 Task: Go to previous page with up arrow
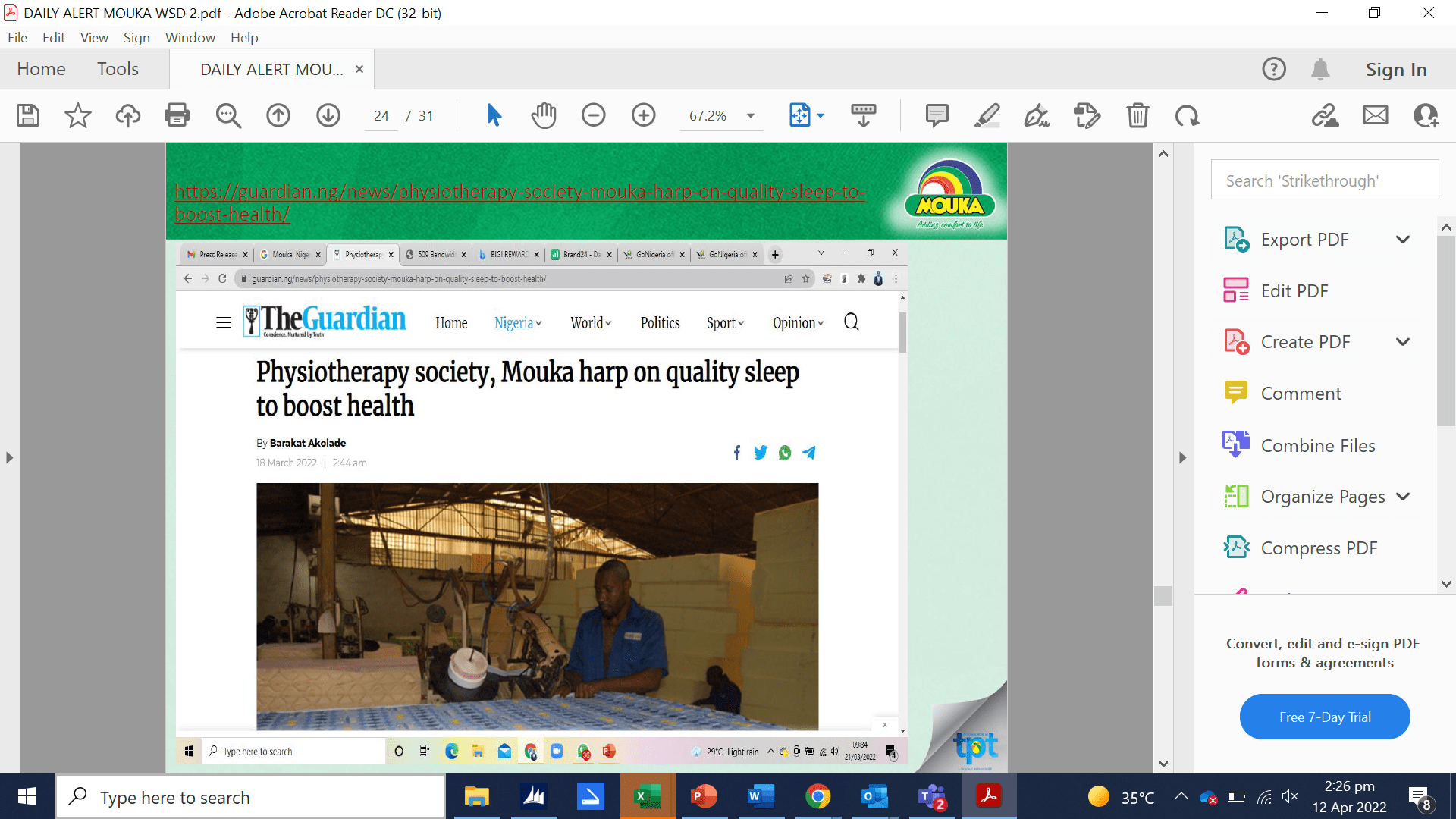click(278, 115)
